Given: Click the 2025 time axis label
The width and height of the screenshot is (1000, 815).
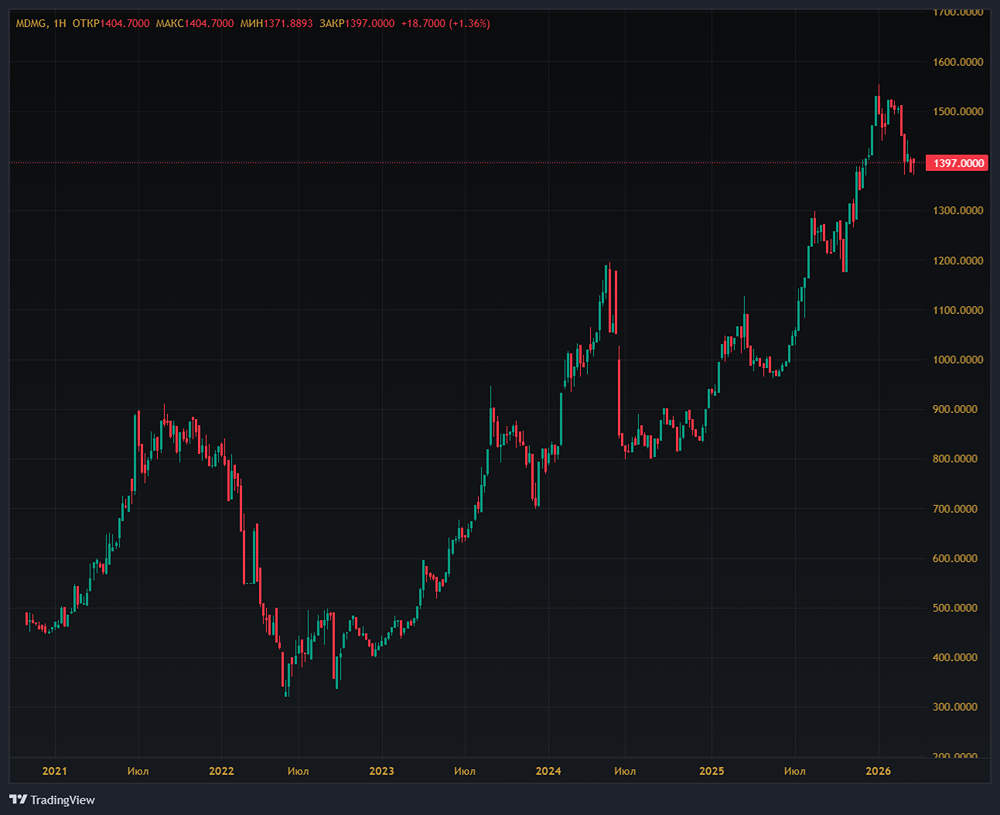Looking at the screenshot, I should pyautogui.click(x=712, y=771).
